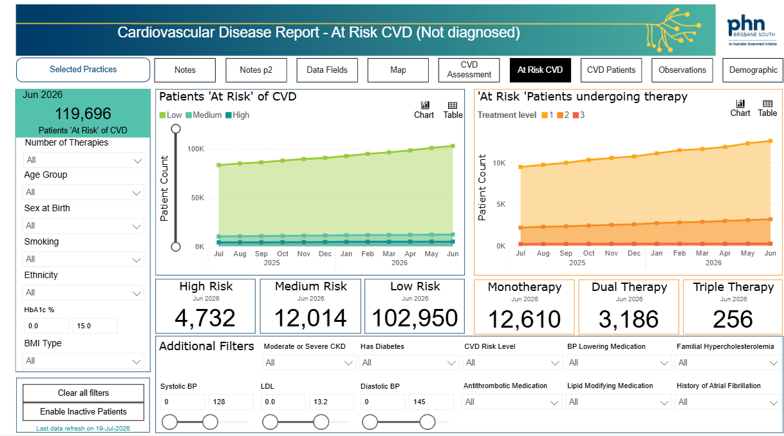
Task: Open the Age Group dropdown
Action: click(83, 192)
